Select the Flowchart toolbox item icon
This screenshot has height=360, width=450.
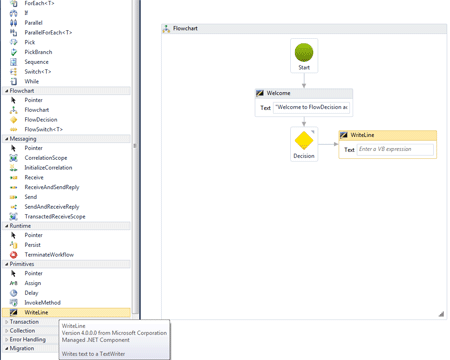click(13, 110)
